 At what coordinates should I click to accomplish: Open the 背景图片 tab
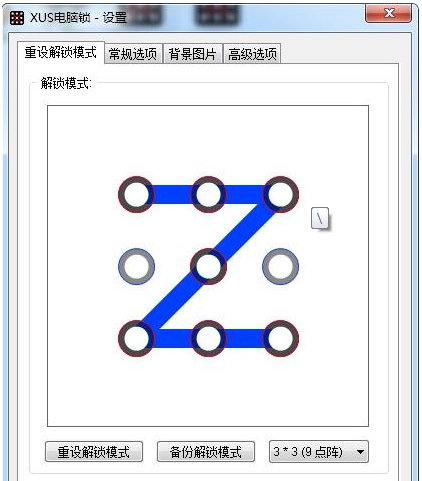click(x=192, y=54)
